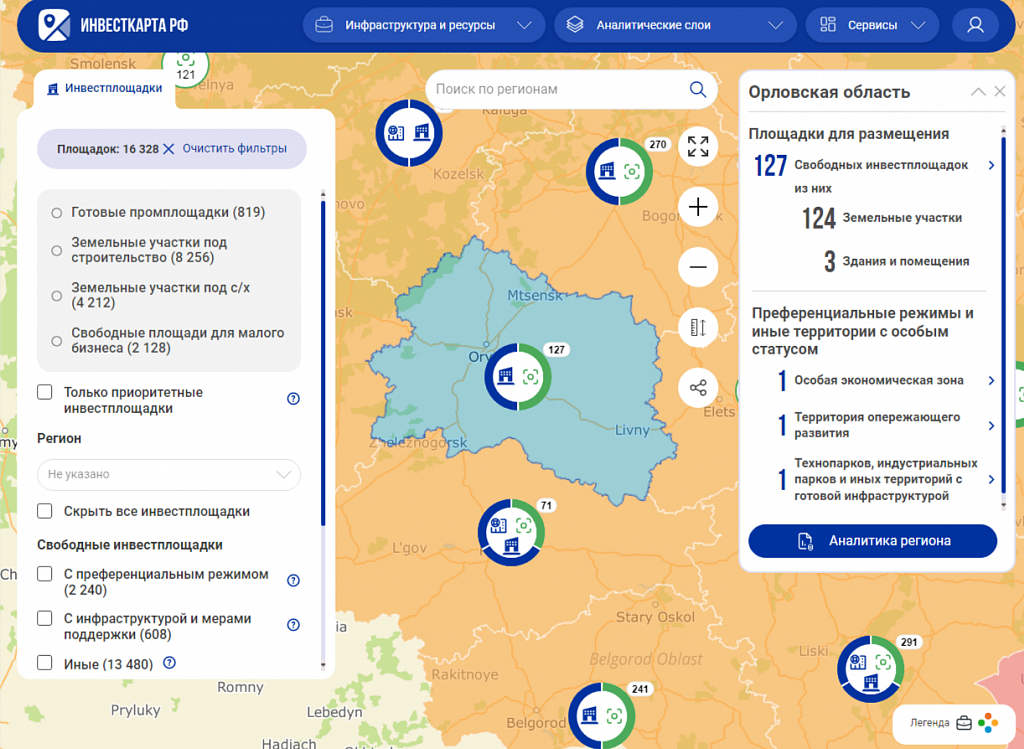Viewport: 1024px width, 749px height.
Task: Click the Orel region cluster marker 127
Action: click(x=518, y=376)
